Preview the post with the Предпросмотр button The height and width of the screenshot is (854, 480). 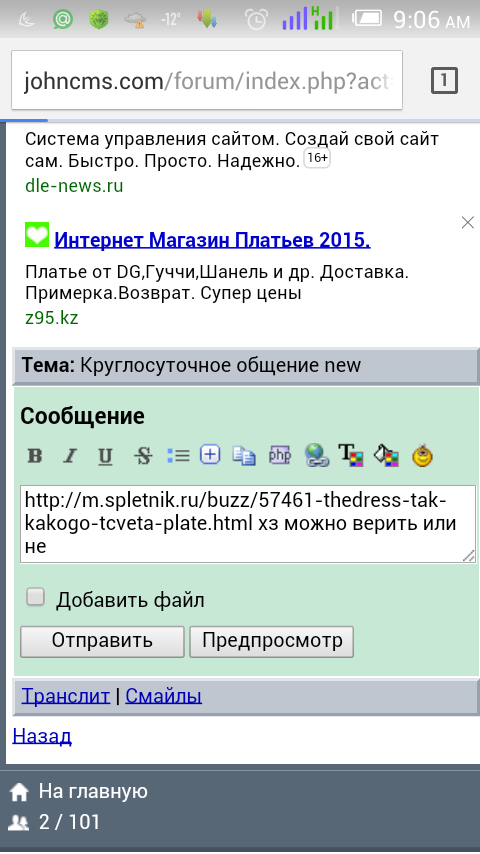[x=272, y=641]
